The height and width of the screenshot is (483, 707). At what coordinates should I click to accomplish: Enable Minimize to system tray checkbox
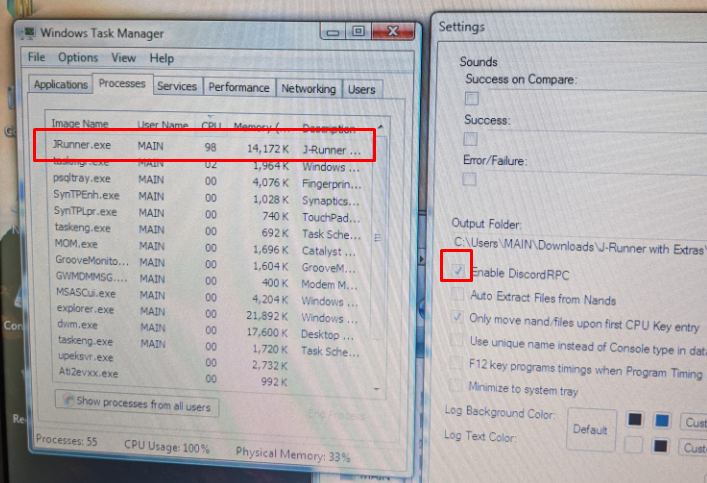pos(456,385)
